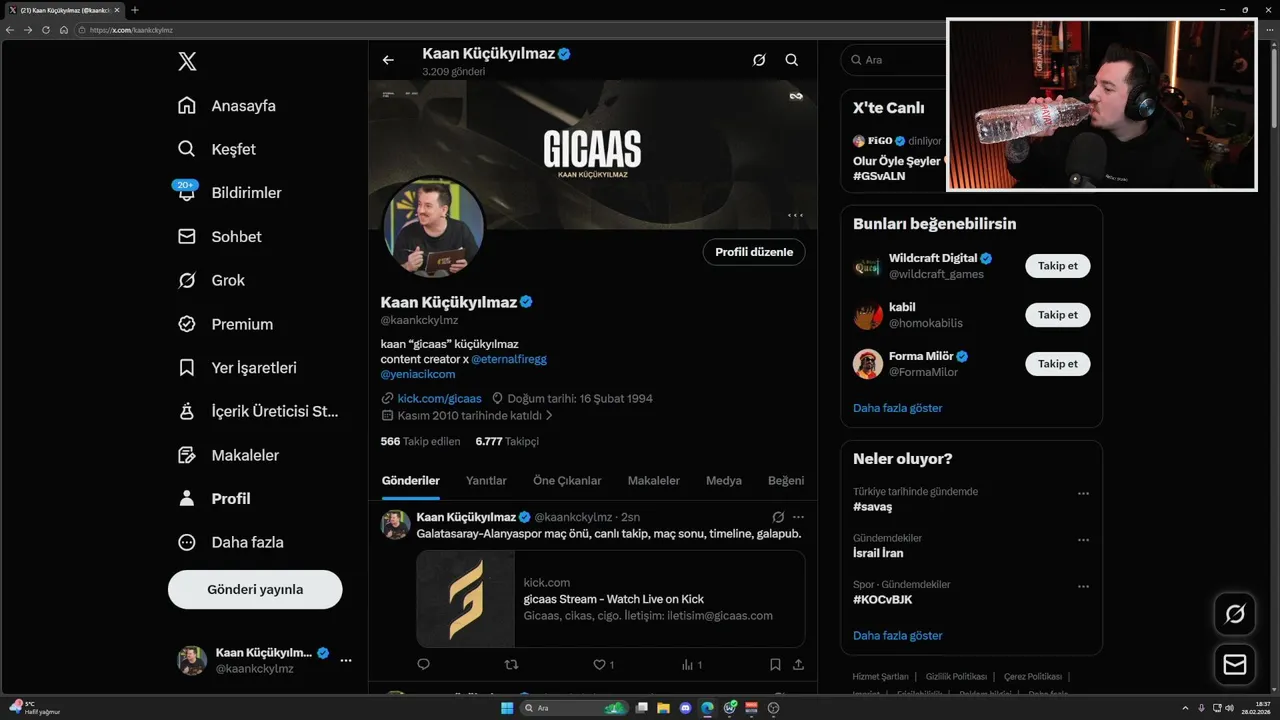The height and width of the screenshot is (720, 1280).
Task: Click search icon in profile header
Action: (x=792, y=60)
